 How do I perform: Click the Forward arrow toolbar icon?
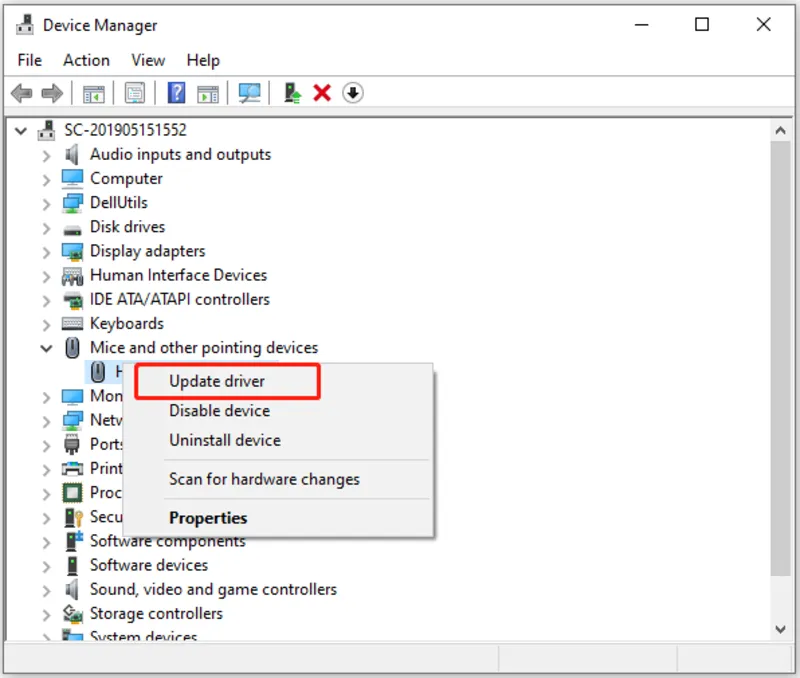pyautogui.click(x=52, y=93)
